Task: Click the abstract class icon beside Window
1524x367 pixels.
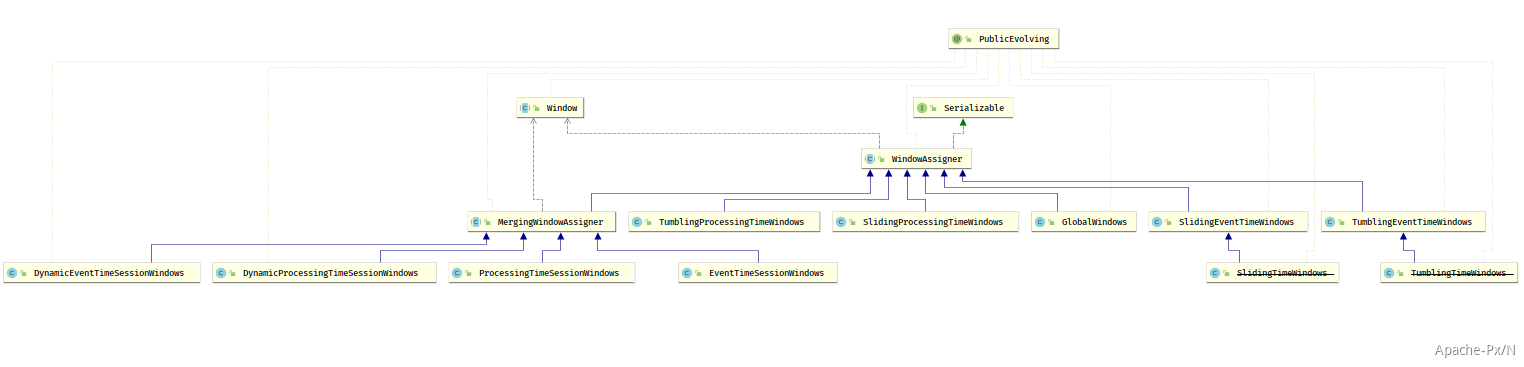Action: (x=525, y=107)
